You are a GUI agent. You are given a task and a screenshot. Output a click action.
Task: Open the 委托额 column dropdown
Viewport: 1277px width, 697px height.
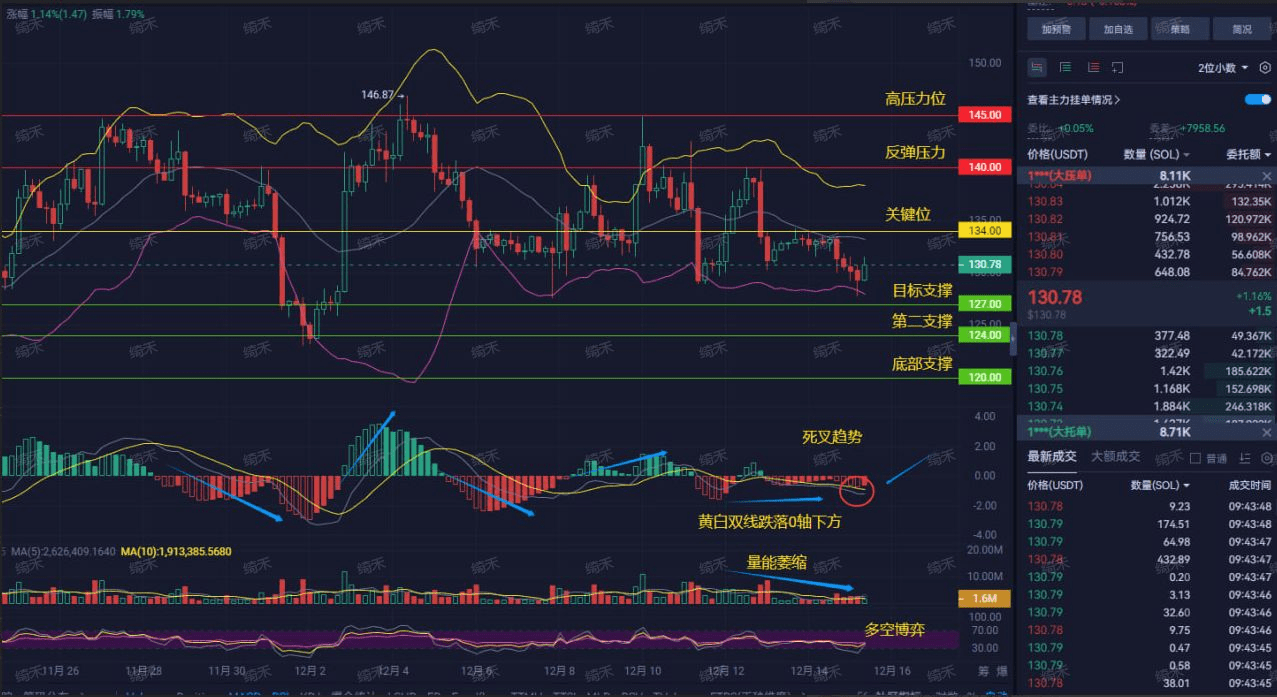click(1248, 155)
